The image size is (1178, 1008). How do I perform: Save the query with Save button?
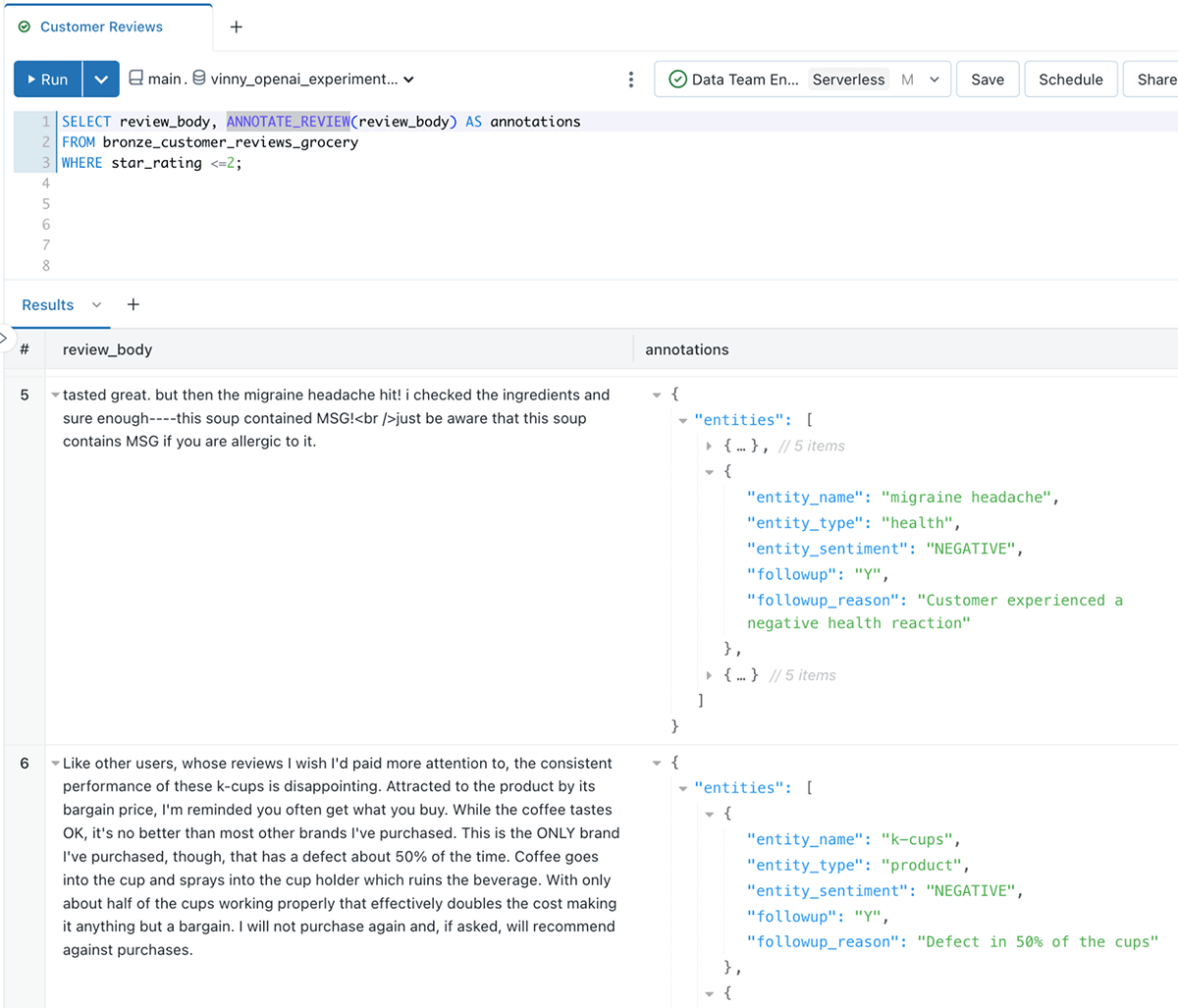987,80
